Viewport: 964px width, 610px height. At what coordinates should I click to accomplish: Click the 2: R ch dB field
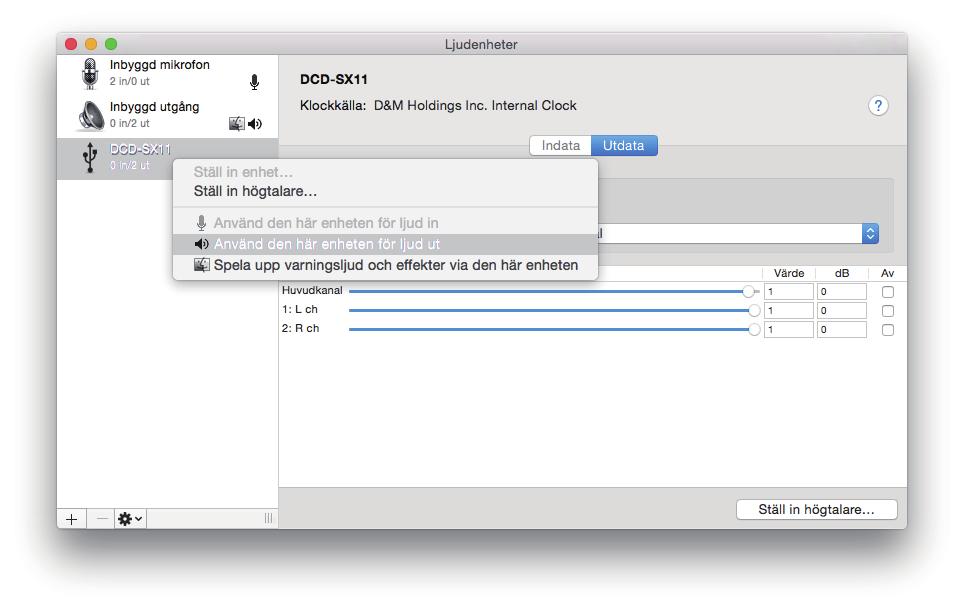(x=842, y=330)
